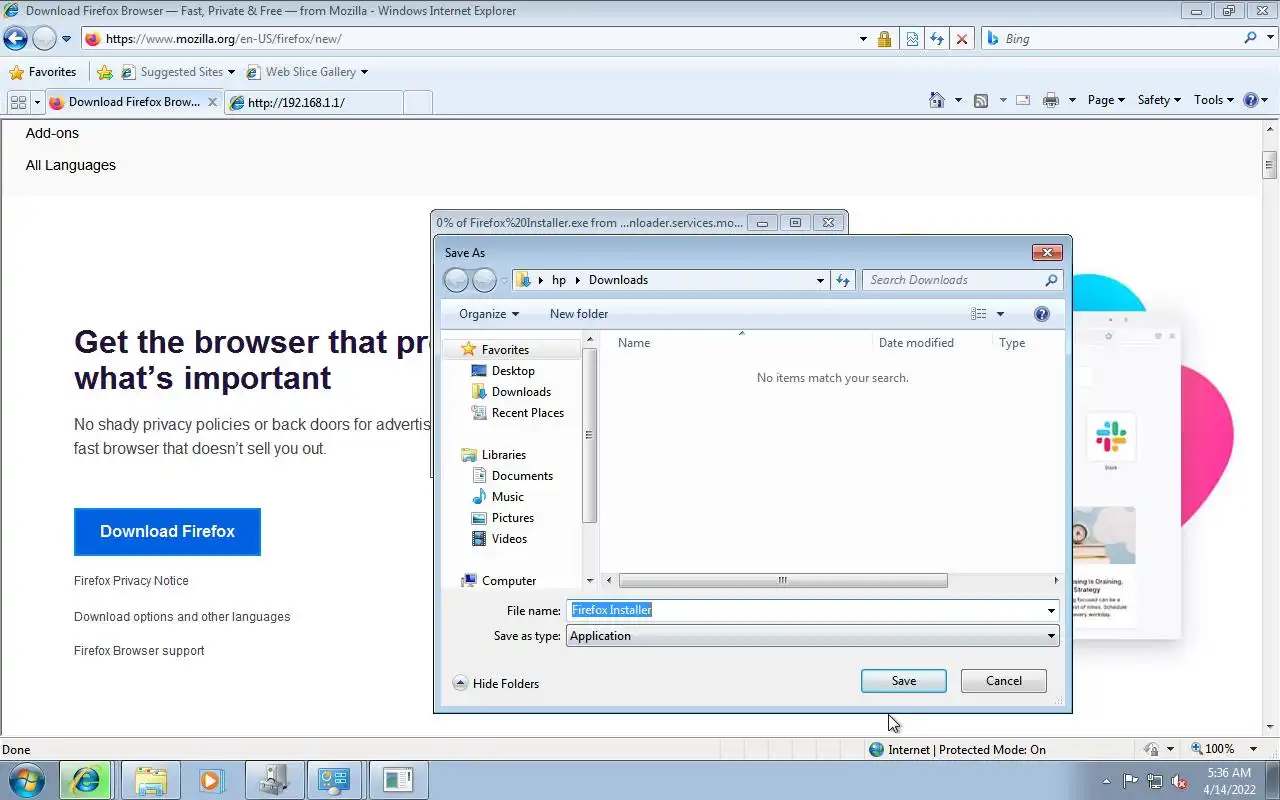Open the Favorites star button
Image resolution: width=1280 pixels, height=800 pixels.
(43, 72)
